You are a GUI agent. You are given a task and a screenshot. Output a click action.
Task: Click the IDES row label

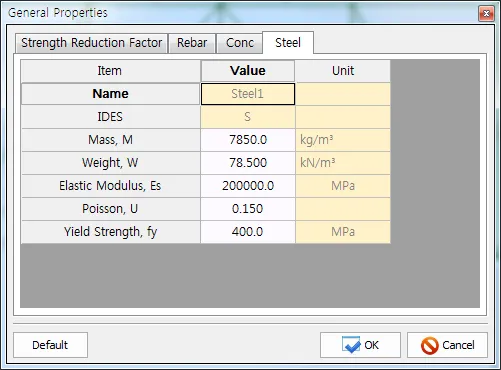pos(110,117)
